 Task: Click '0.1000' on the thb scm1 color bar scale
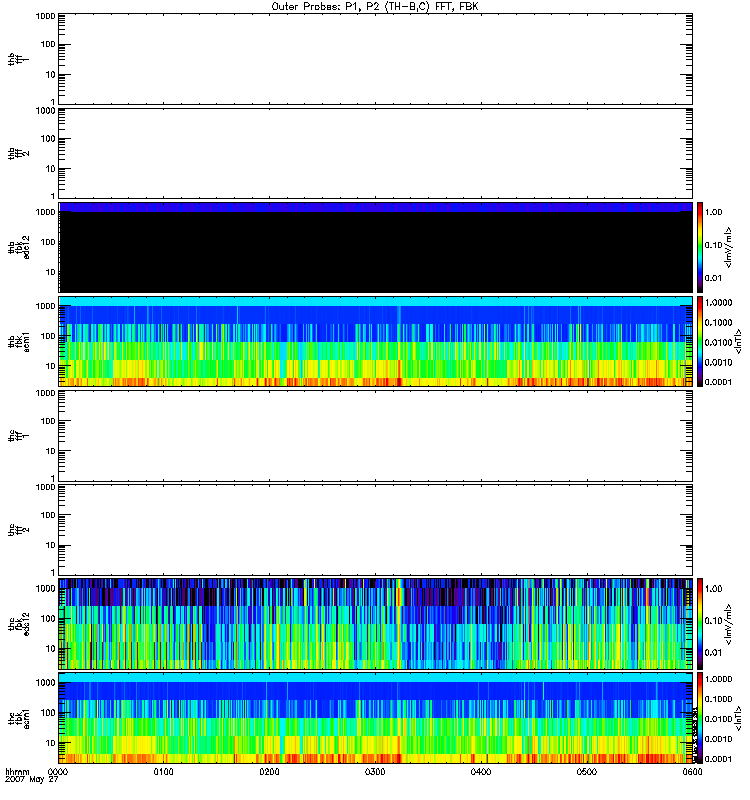pyautogui.click(x=718, y=322)
